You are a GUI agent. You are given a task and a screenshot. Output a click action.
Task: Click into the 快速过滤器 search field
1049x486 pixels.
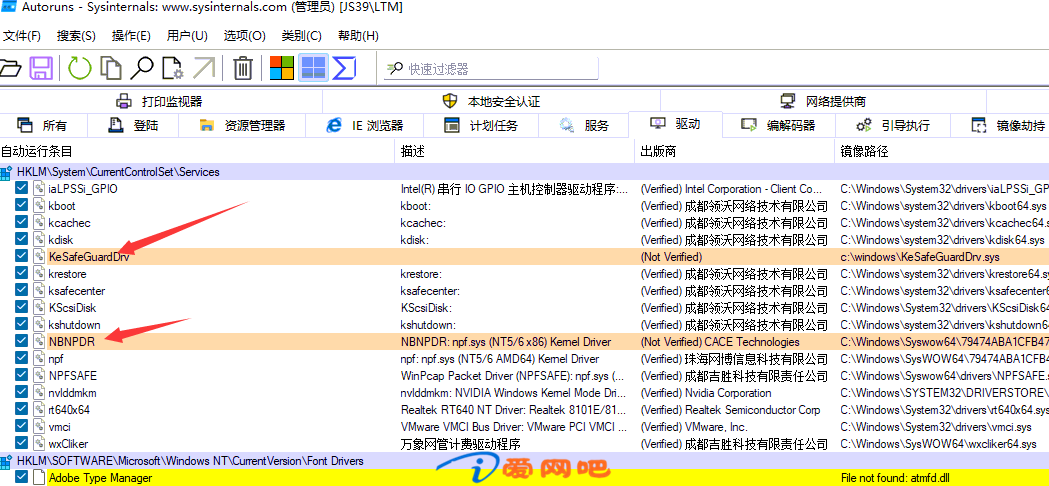[x=491, y=68]
